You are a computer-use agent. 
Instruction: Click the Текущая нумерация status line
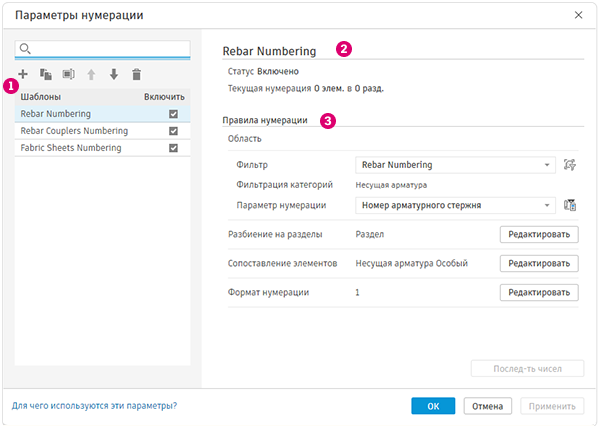coord(306,88)
